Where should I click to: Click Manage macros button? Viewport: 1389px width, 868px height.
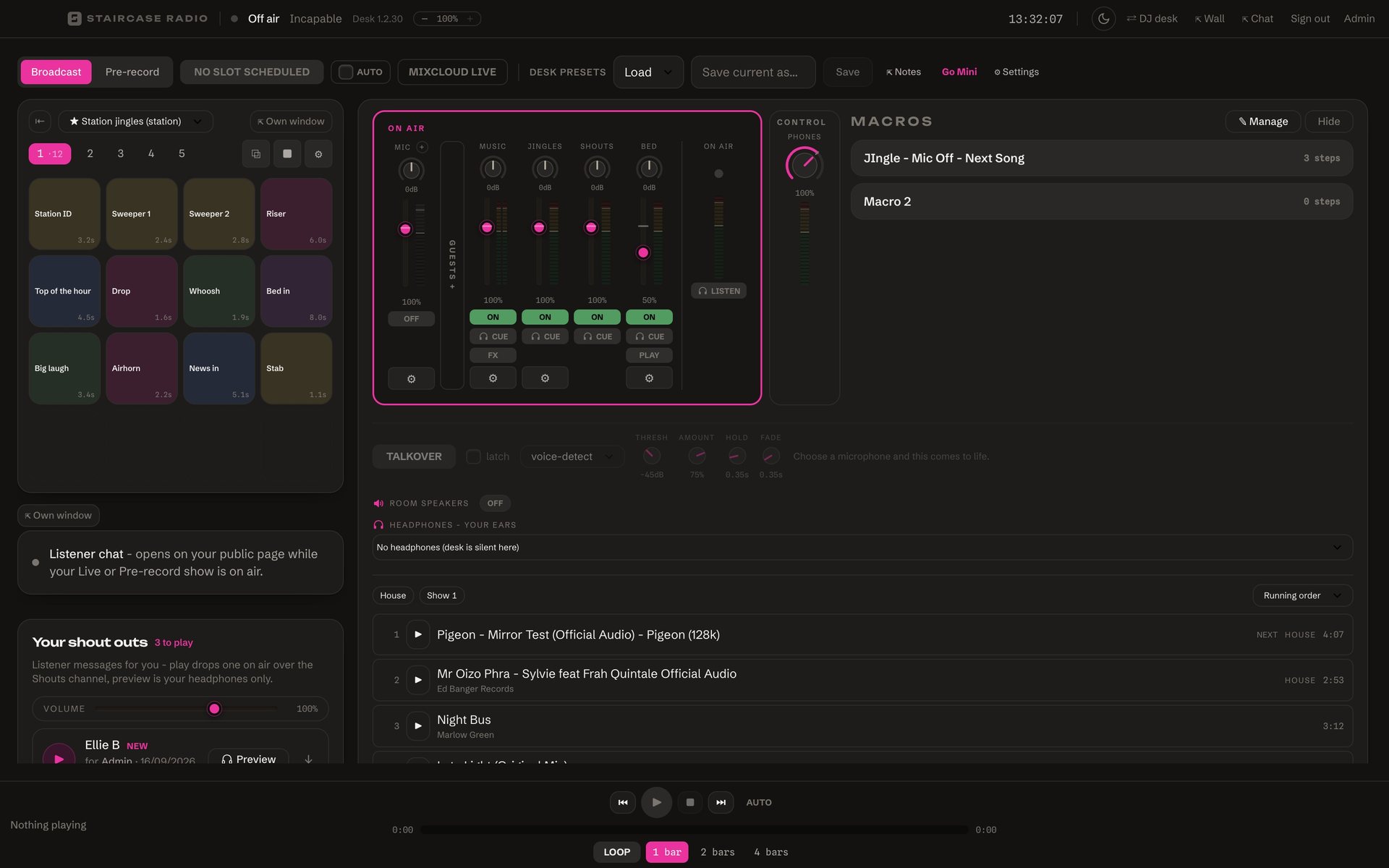[1263, 122]
